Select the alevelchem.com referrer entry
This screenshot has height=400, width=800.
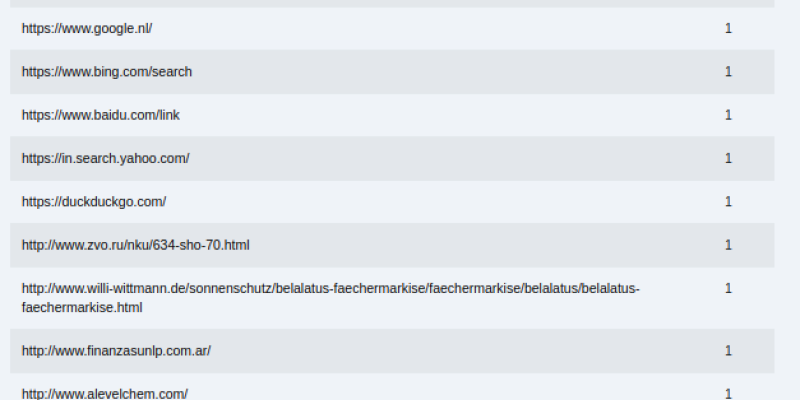tap(105, 394)
